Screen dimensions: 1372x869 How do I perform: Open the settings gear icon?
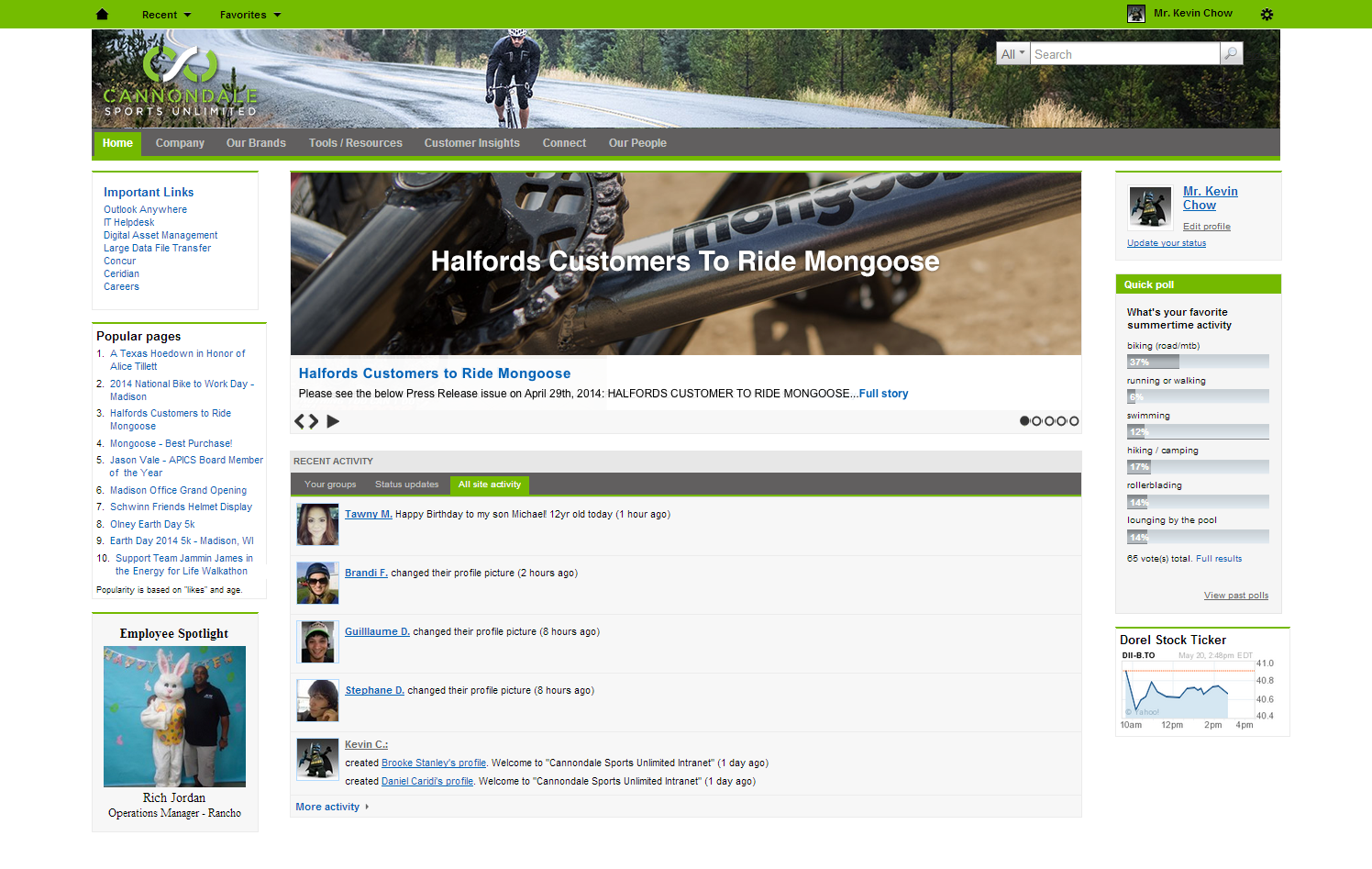1267,15
